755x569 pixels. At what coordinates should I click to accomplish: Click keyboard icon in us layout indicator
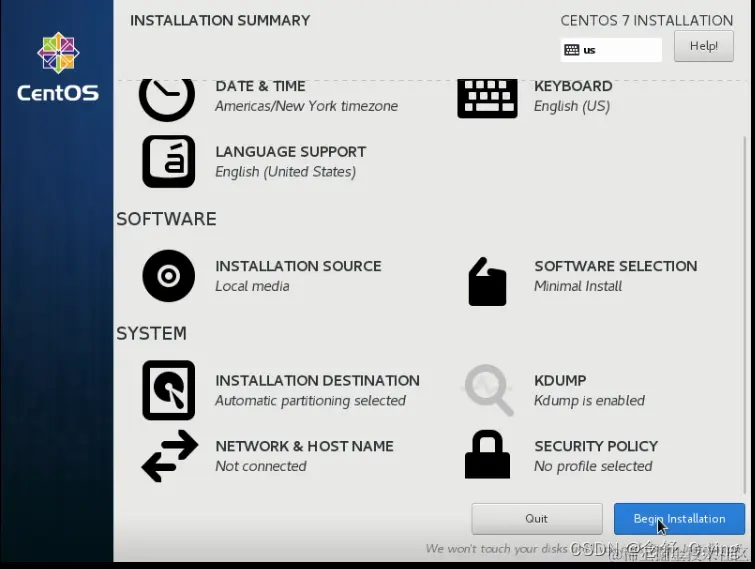(x=572, y=50)
